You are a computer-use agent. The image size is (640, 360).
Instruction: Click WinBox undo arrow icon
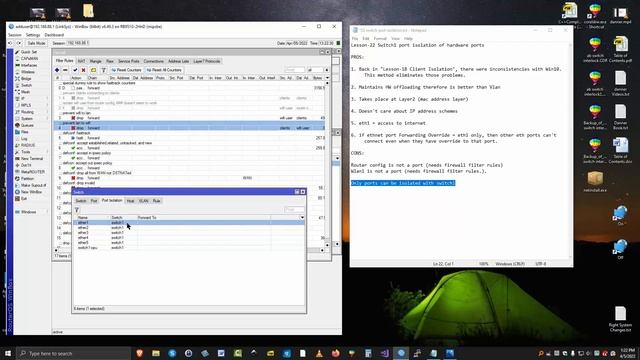[x=10, y=43]
